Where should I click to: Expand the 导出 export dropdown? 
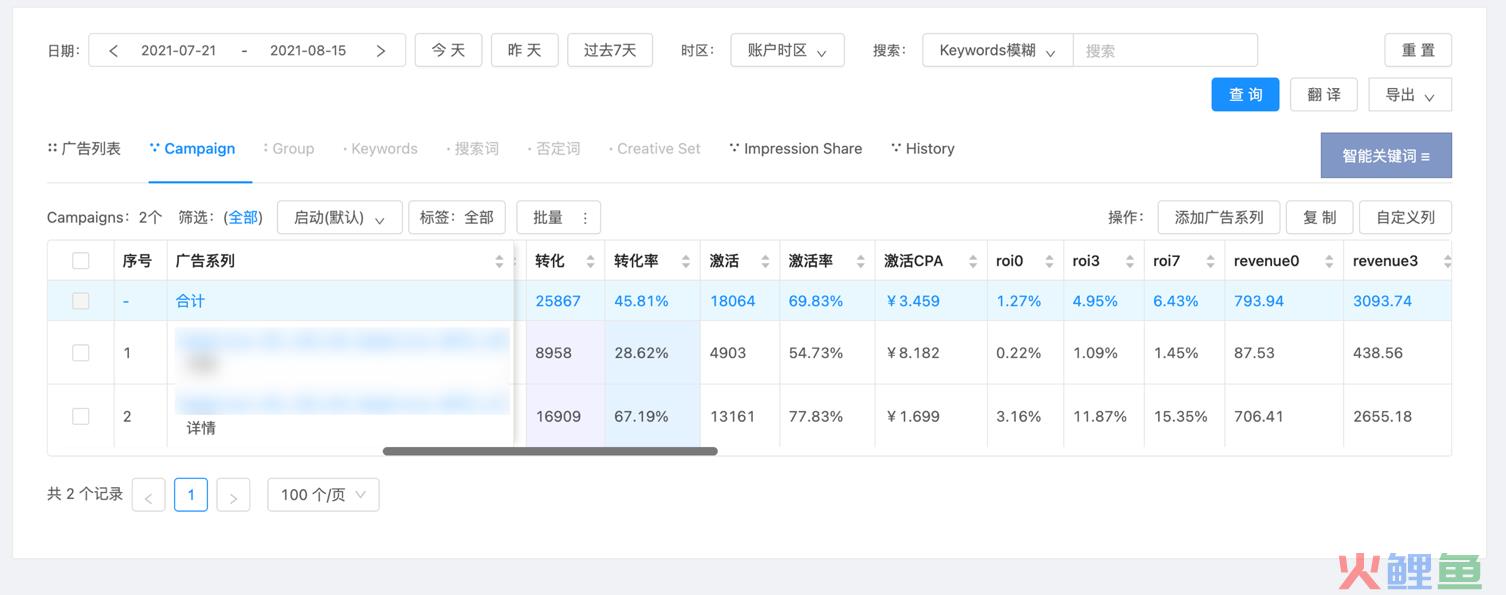pyautogui.click(x=1410, y=95)
